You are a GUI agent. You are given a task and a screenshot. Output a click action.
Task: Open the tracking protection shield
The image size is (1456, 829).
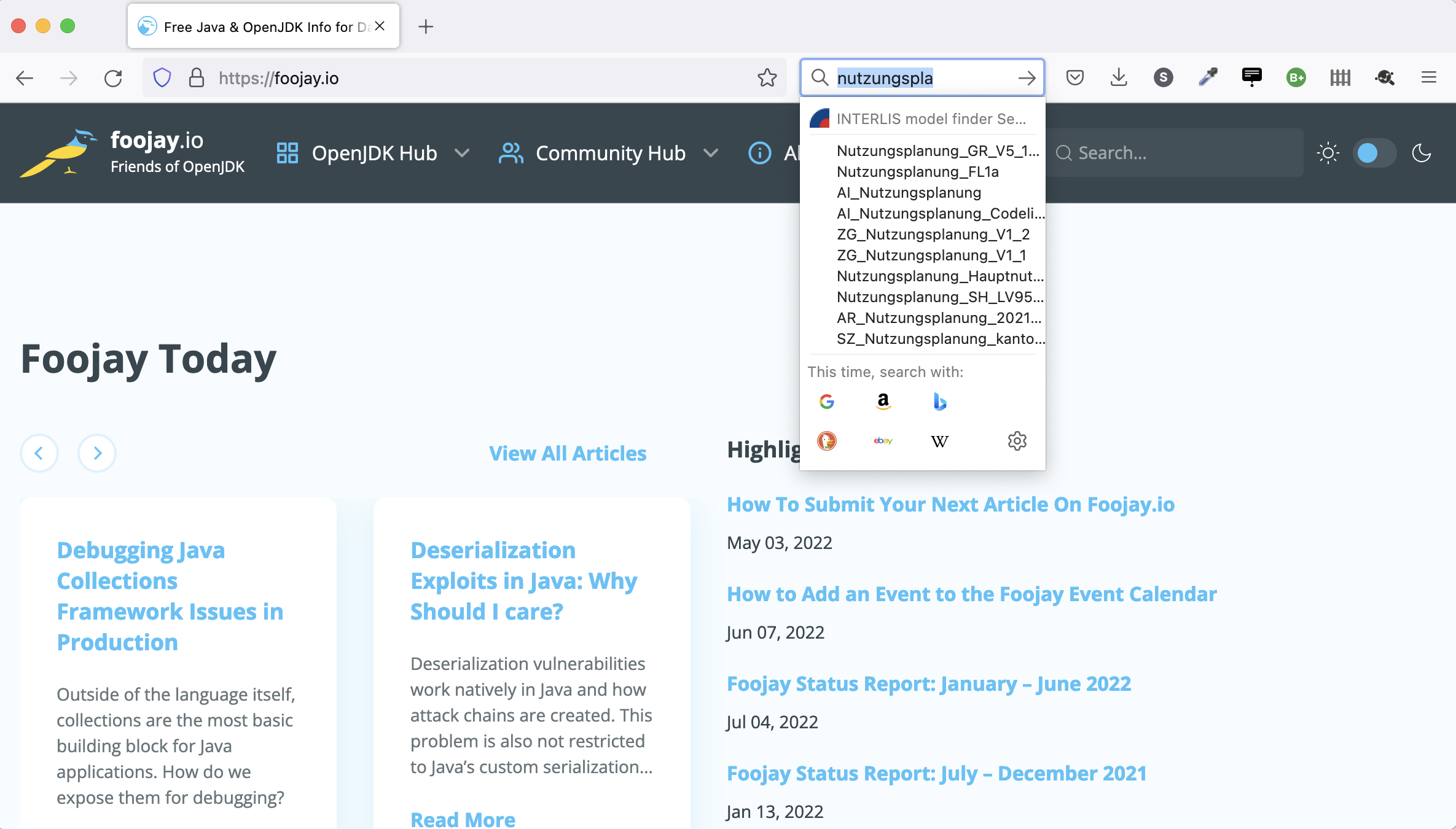[x=162, y=78]
